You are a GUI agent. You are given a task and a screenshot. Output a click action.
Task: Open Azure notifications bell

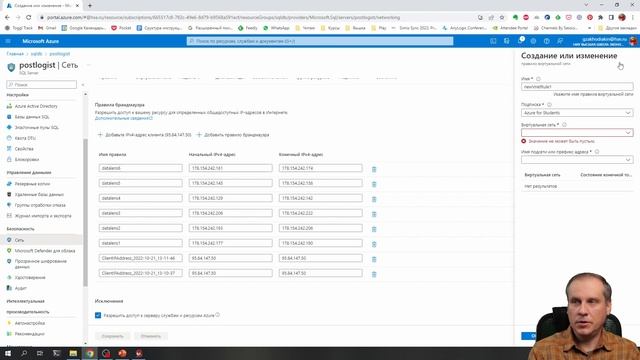coord(520,41)
